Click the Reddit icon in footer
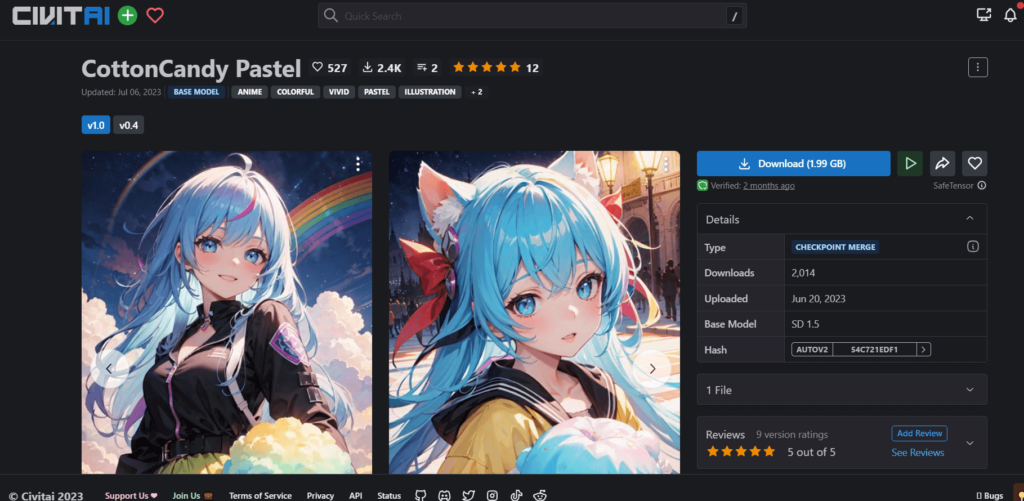1024x501 pixels. point(540,495)
